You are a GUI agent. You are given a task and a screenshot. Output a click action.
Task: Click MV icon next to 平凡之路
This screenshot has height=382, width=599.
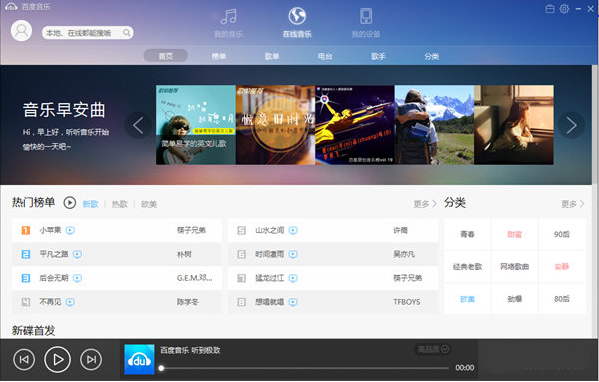[77, 254]
